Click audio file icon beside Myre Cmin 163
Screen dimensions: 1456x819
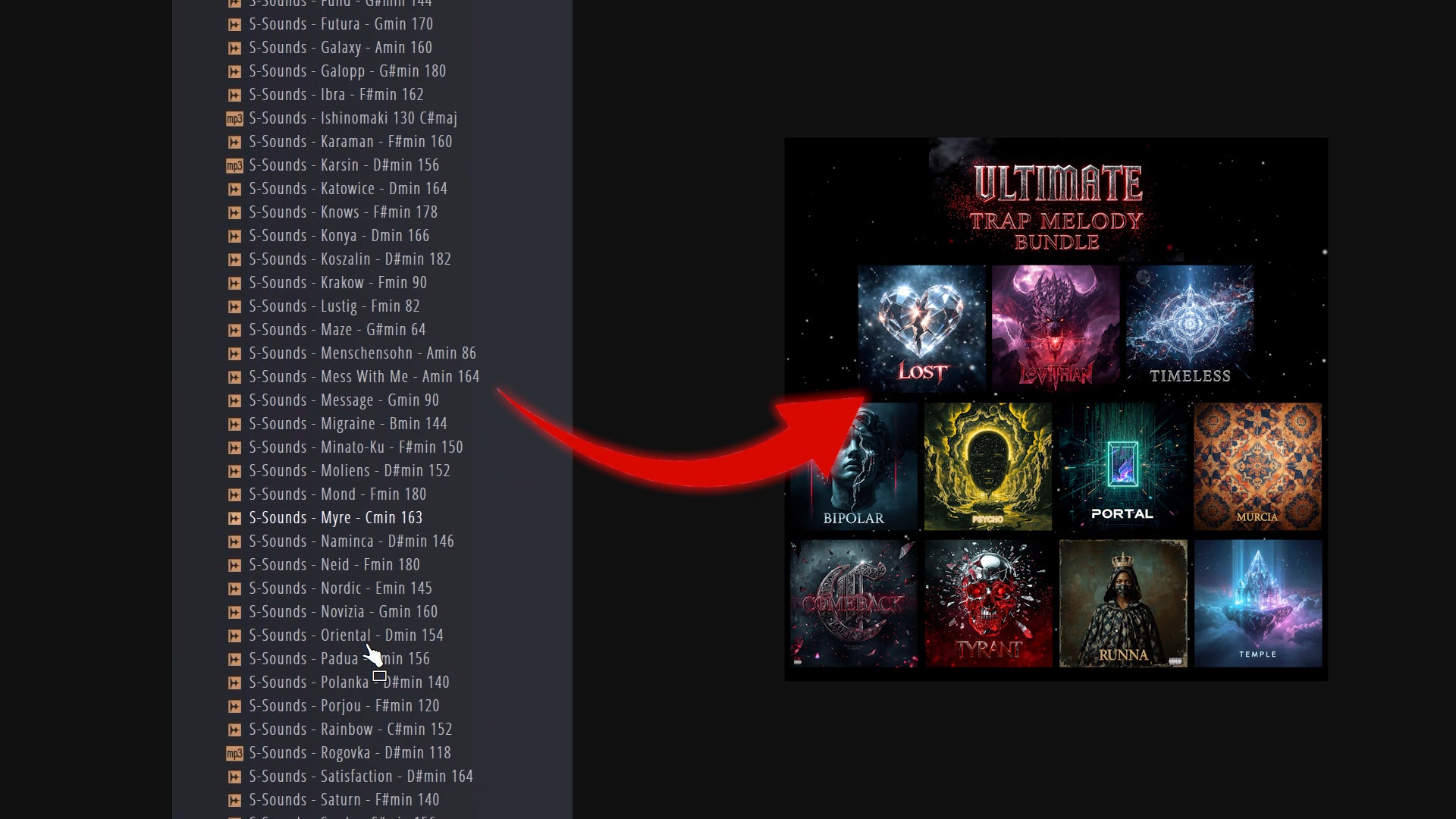[x=235, y=518]
